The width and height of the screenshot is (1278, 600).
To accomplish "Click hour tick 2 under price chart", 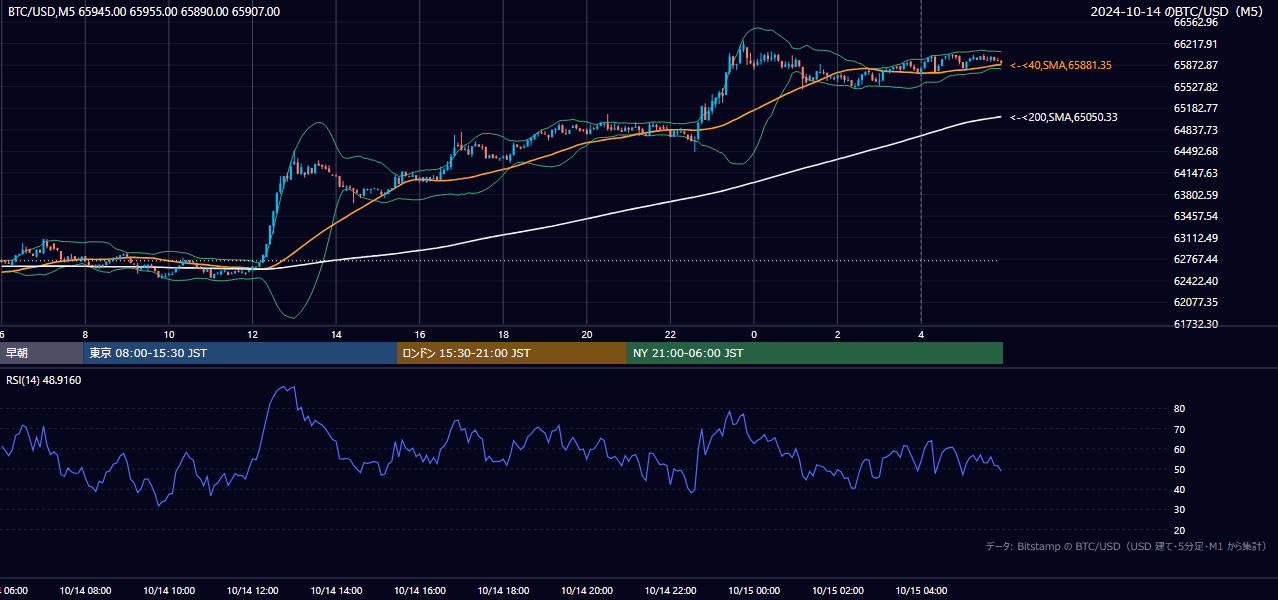I will point(838,335).
